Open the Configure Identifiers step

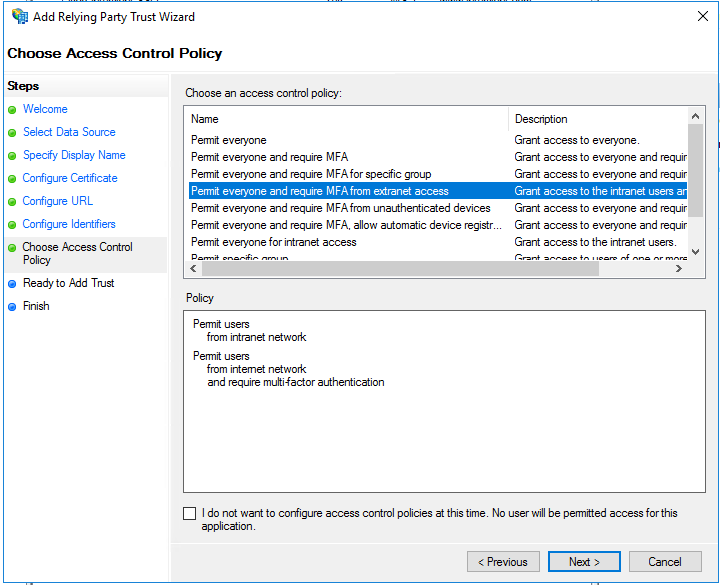pos(69,224)
